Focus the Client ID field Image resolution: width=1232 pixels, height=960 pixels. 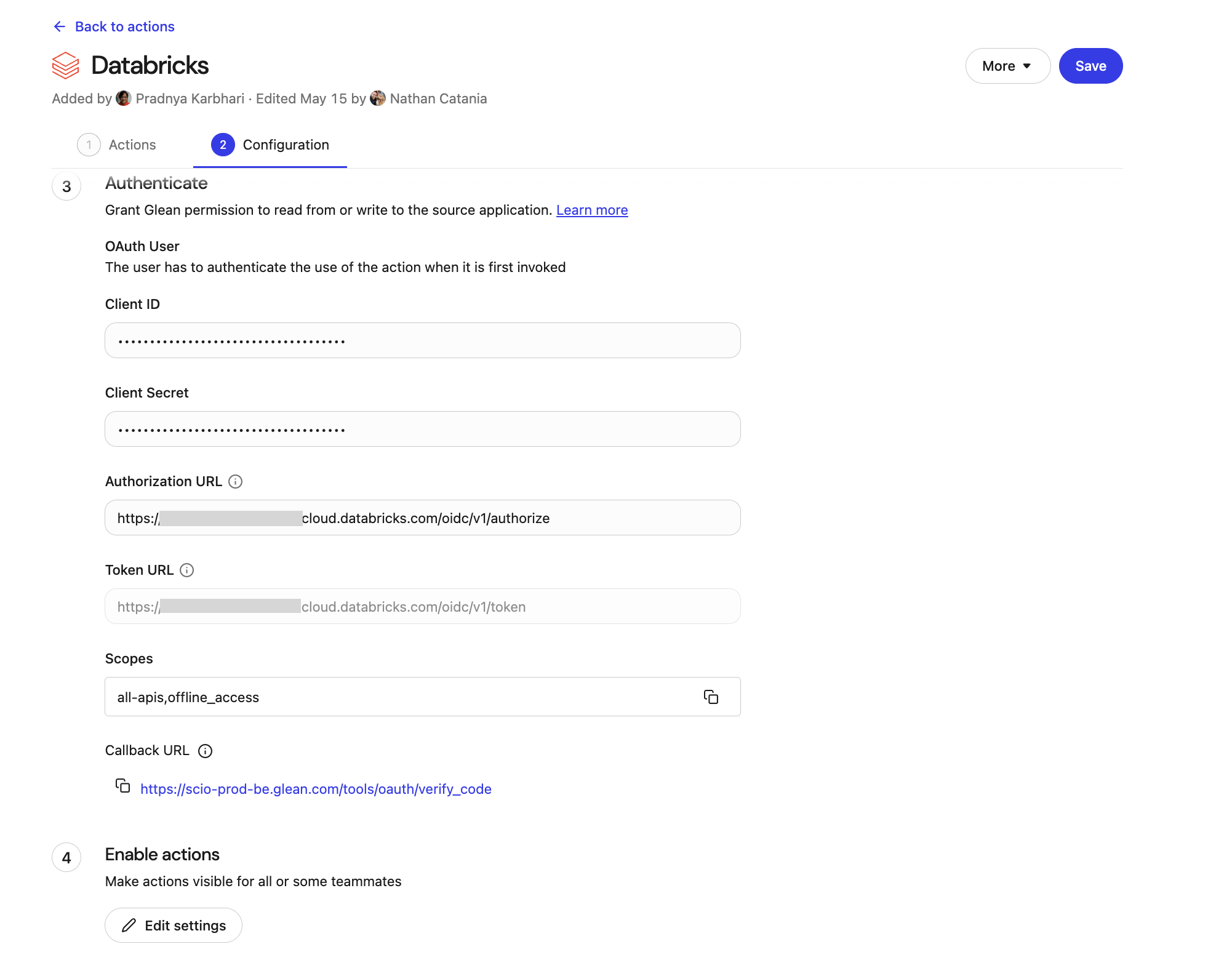422,340
